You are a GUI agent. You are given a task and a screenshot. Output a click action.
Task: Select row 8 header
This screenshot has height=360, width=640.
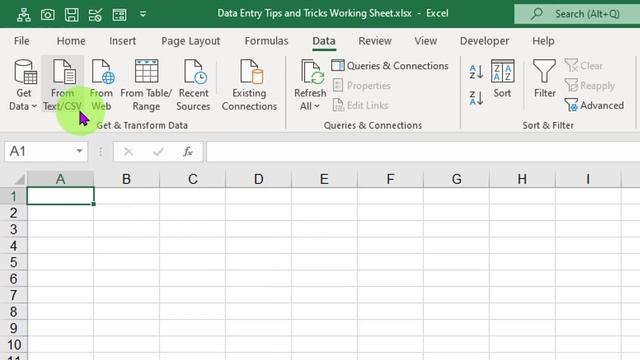[13, 312]
